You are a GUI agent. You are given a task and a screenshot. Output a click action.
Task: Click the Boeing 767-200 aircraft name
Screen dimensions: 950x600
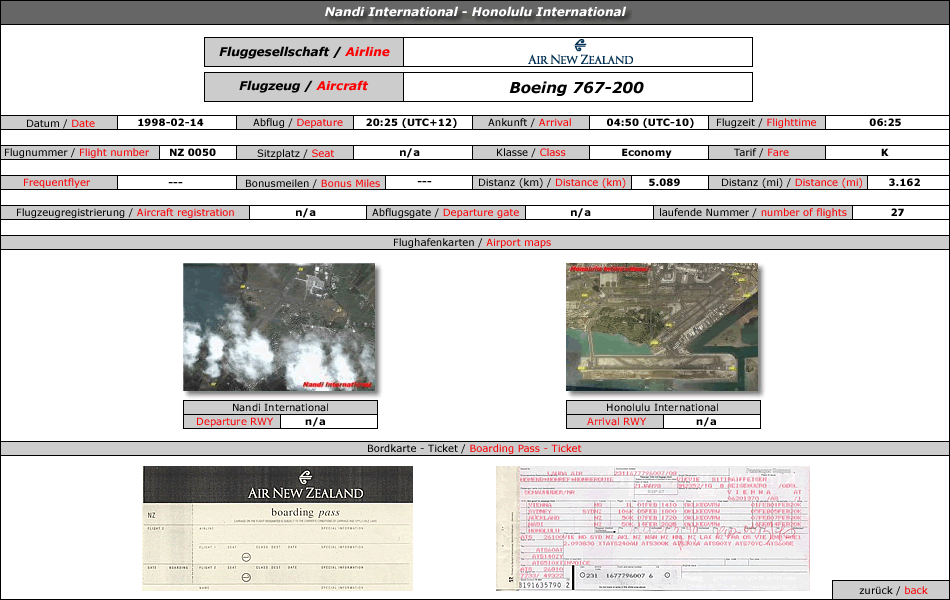[576, 87]
